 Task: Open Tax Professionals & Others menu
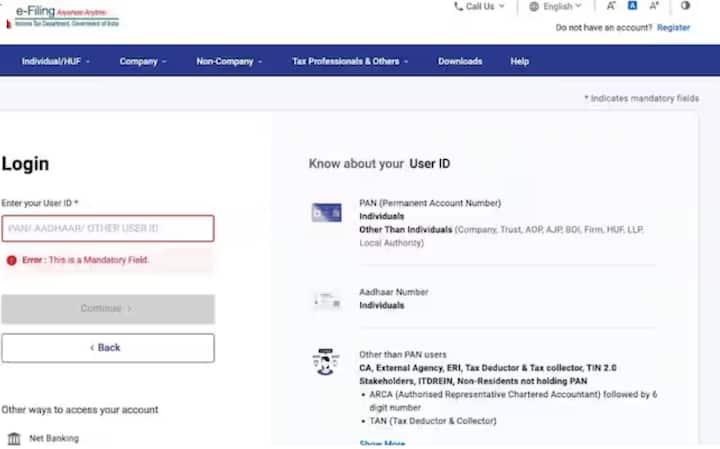[x=350, y=61]
